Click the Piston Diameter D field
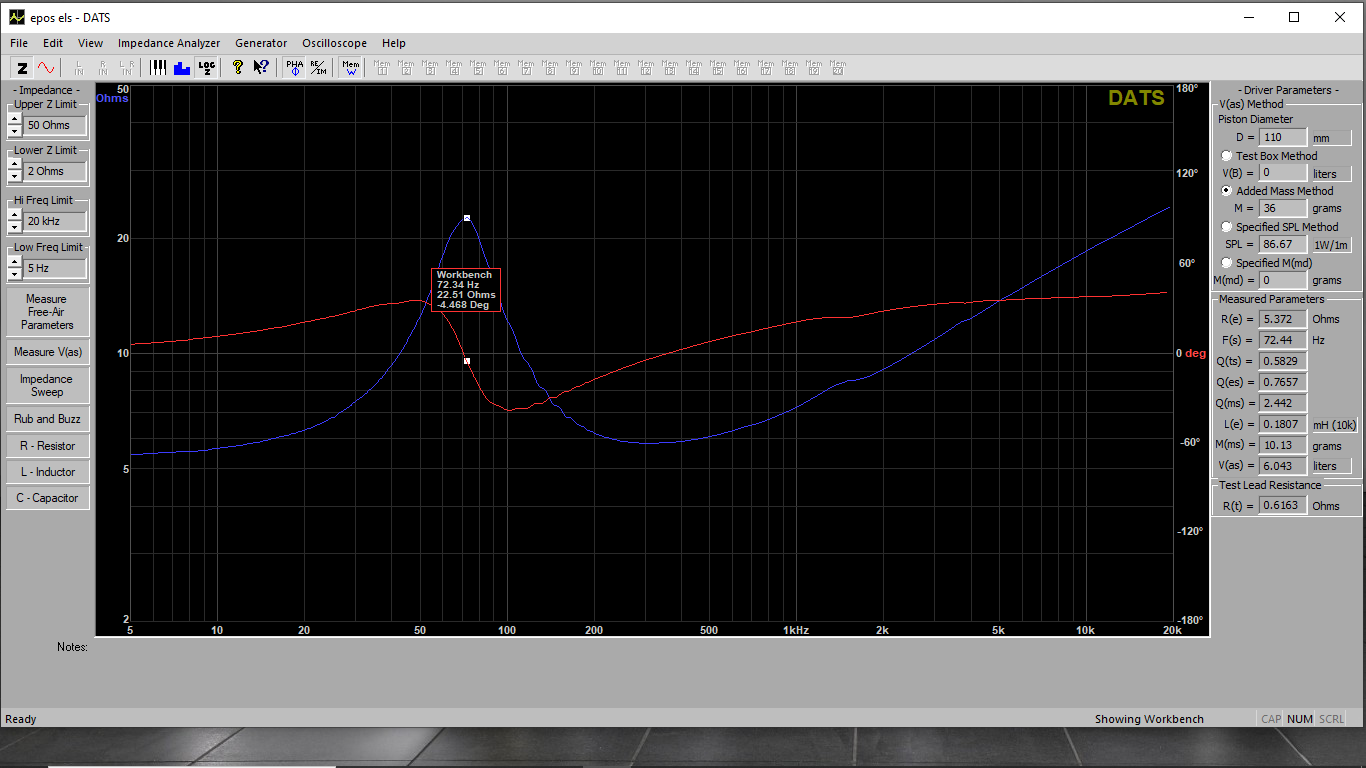This screenshot has height=768, width=1366. pos(1282,137)
